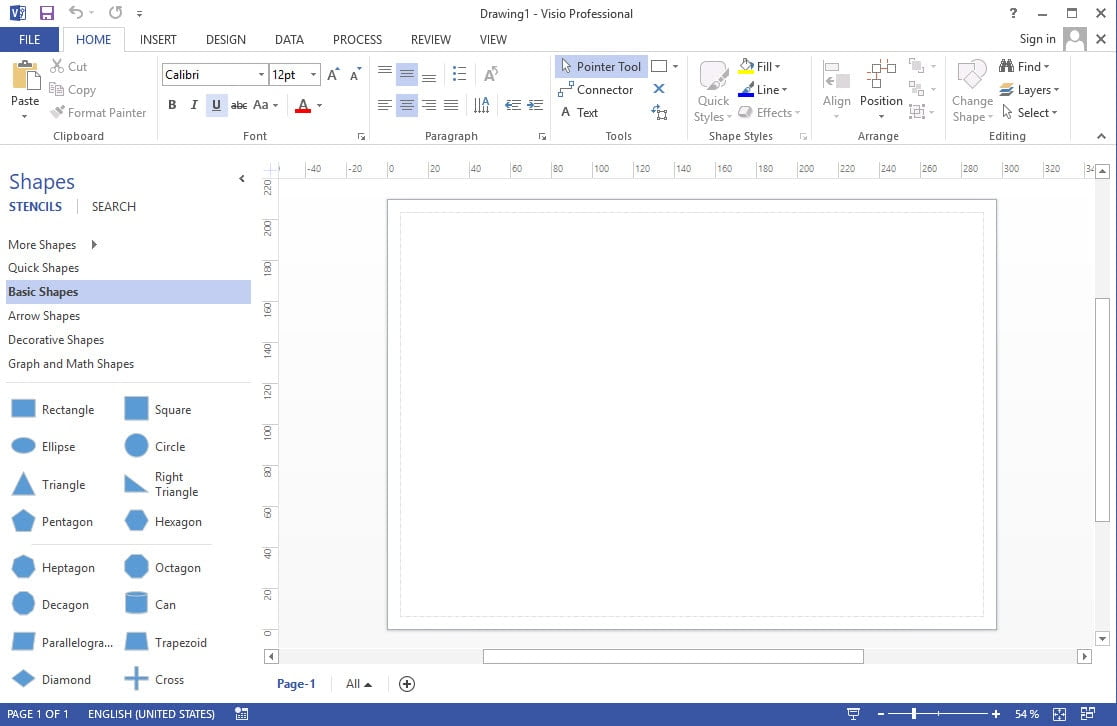
Task: Collapse the Shapes pane chevron
Action: pos(241,179)
